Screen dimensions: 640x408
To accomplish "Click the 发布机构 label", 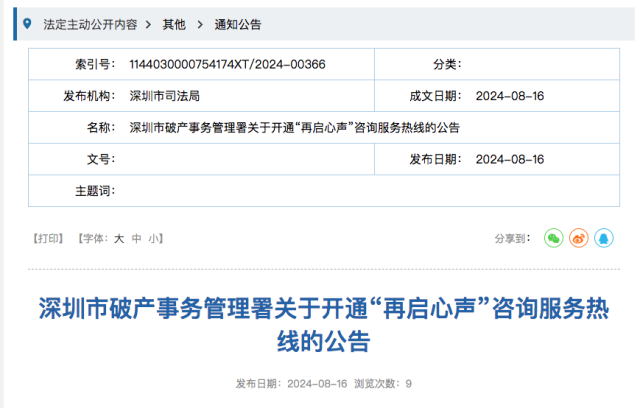I will pos(89,96).
